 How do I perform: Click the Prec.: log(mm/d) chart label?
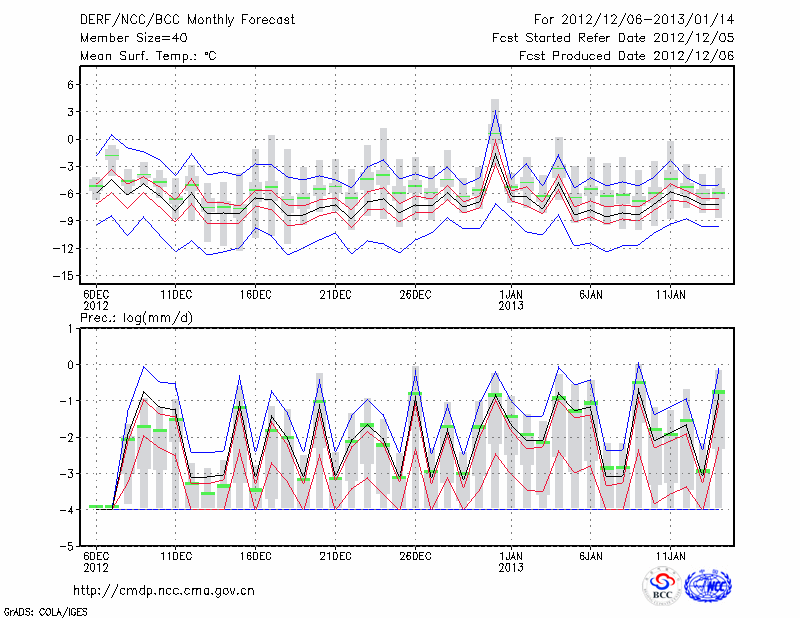[136, 317]
